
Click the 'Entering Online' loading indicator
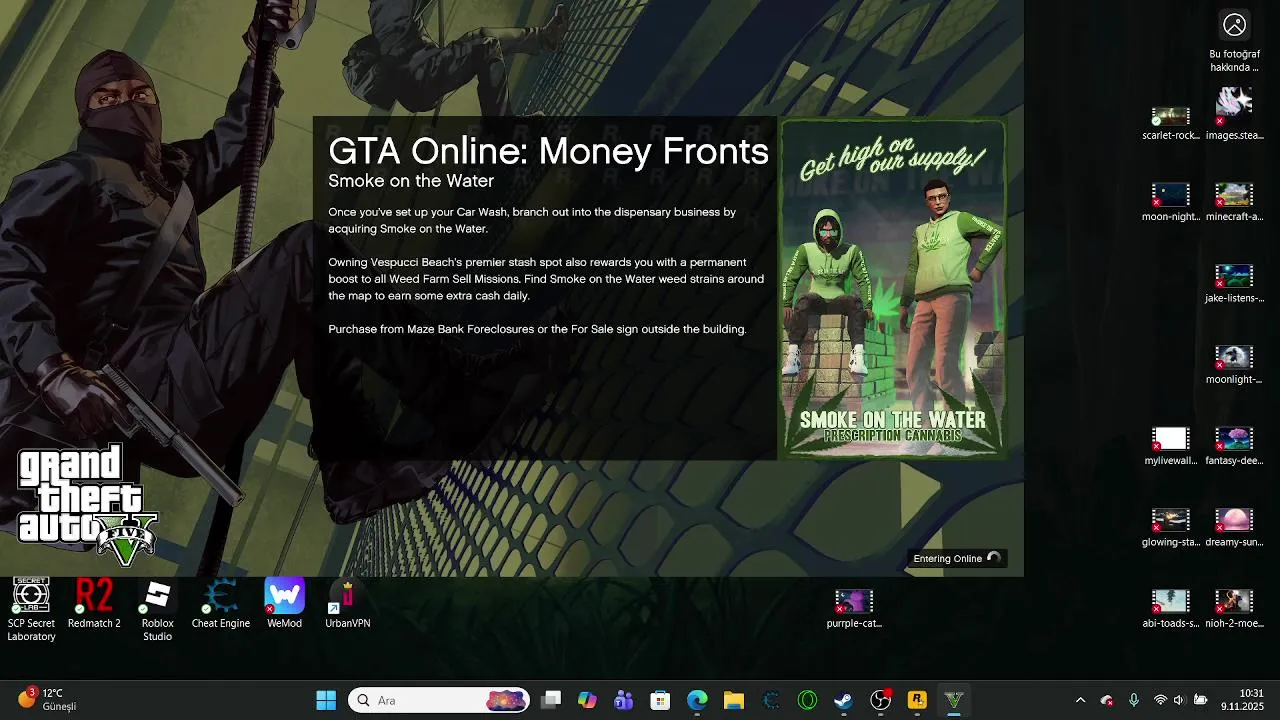pyautogui.click(x=957, y=558)
